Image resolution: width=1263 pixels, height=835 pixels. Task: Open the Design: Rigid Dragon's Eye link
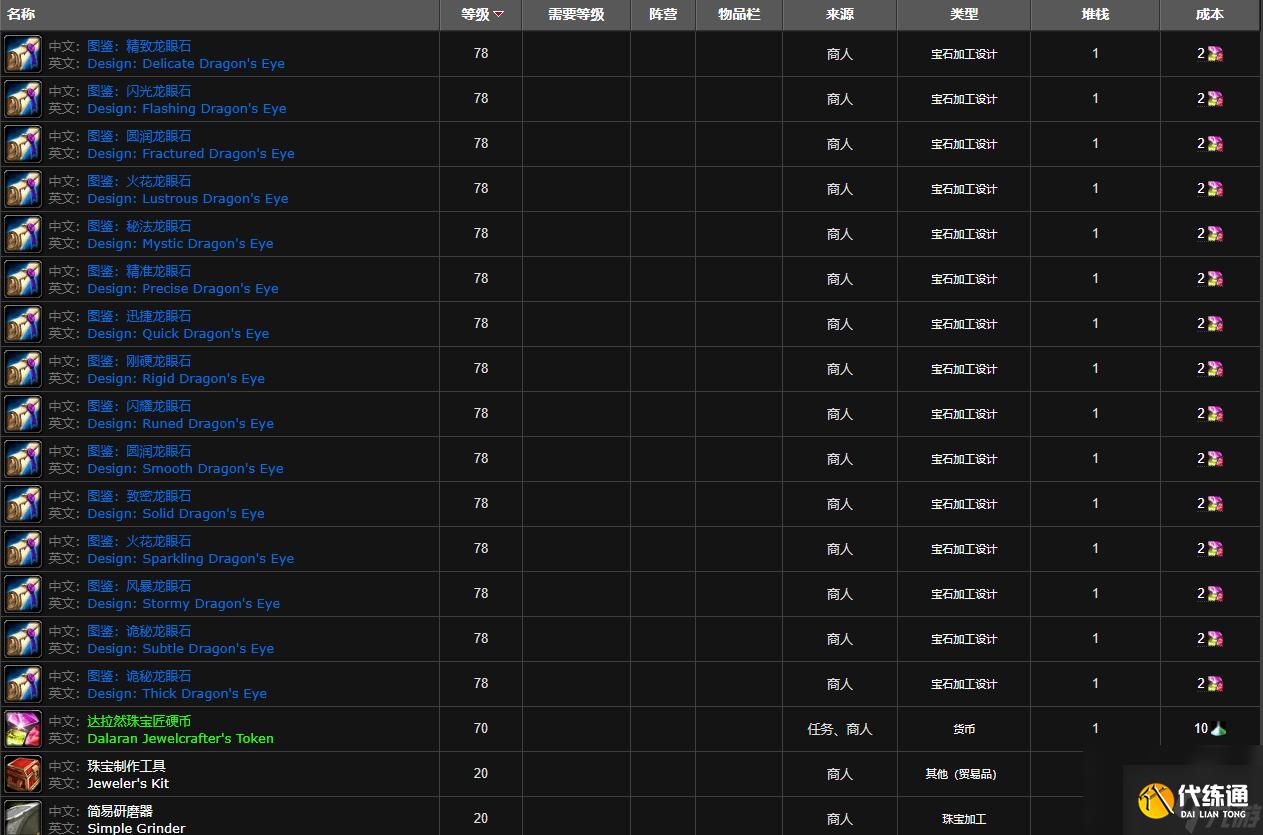point(176,378)
